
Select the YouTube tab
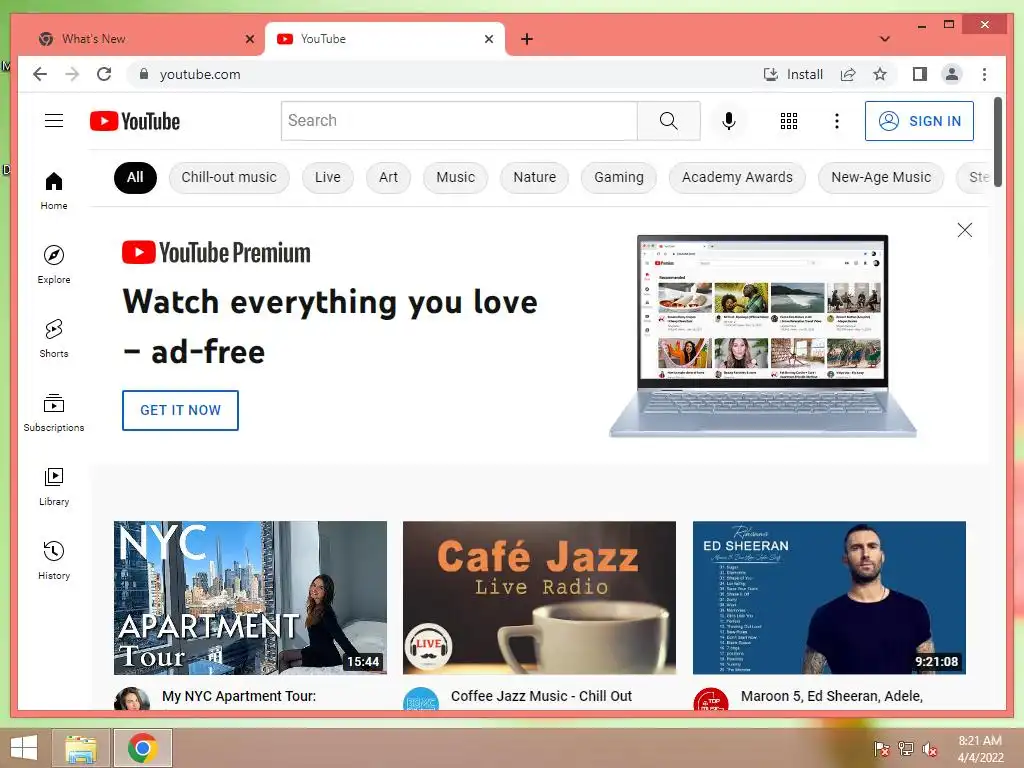pos(385,39)
